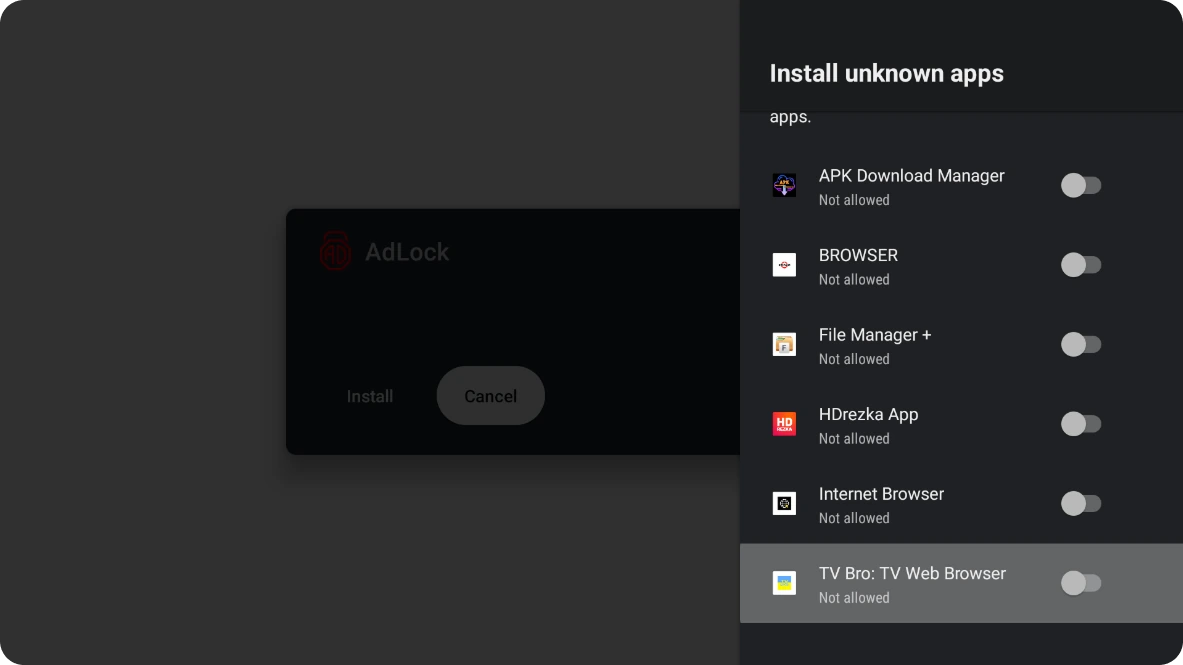Viewport: 1183px width, 665px height.
Task: Click the APK Download Manager app icon
Action: (784, 185)
